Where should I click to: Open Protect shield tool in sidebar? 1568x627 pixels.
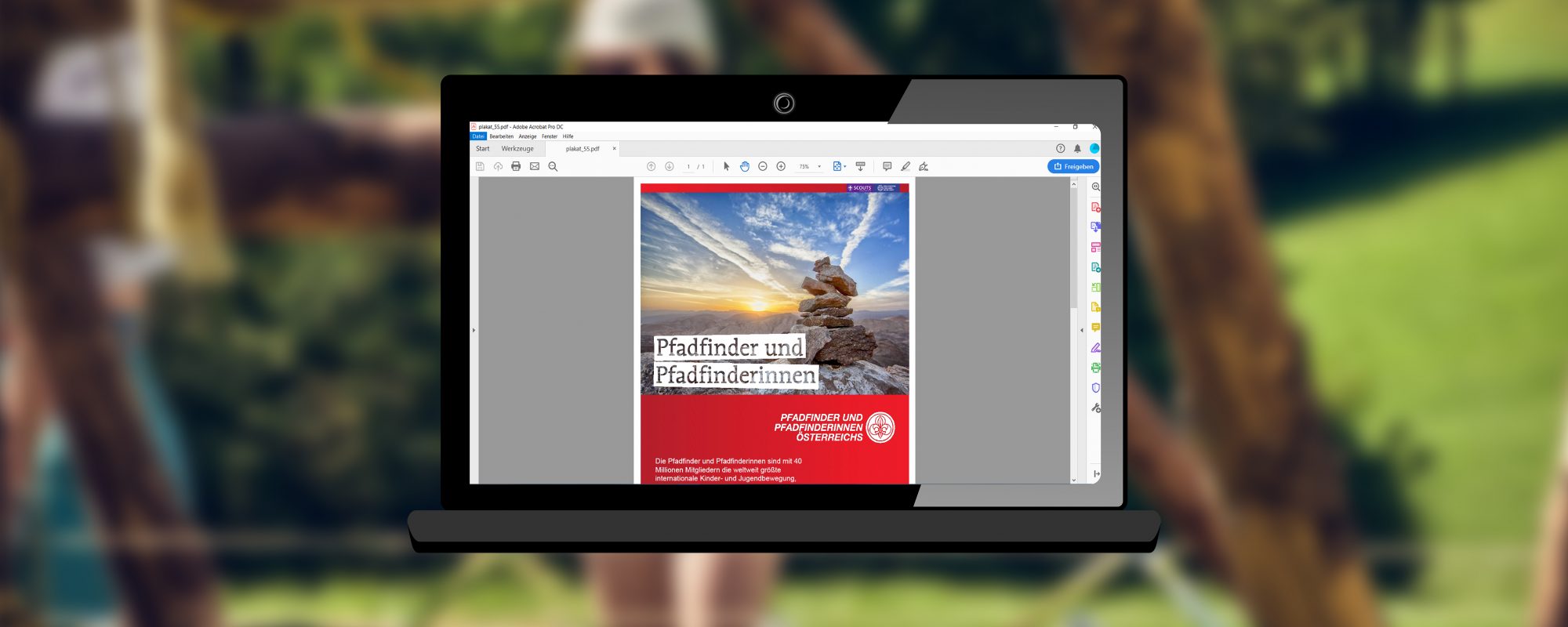click(x=1096, y=387)
